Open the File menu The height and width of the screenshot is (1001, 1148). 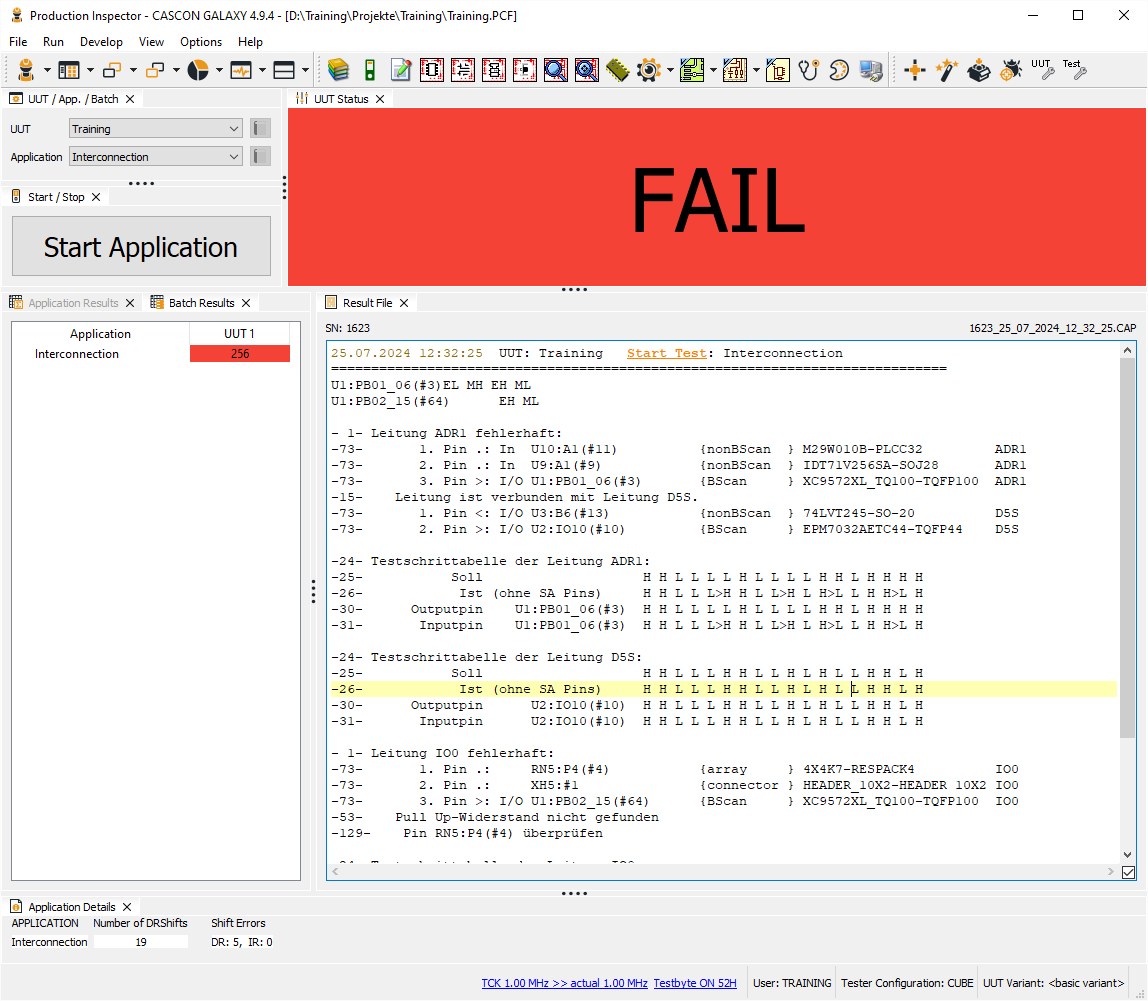pos(18,42)
